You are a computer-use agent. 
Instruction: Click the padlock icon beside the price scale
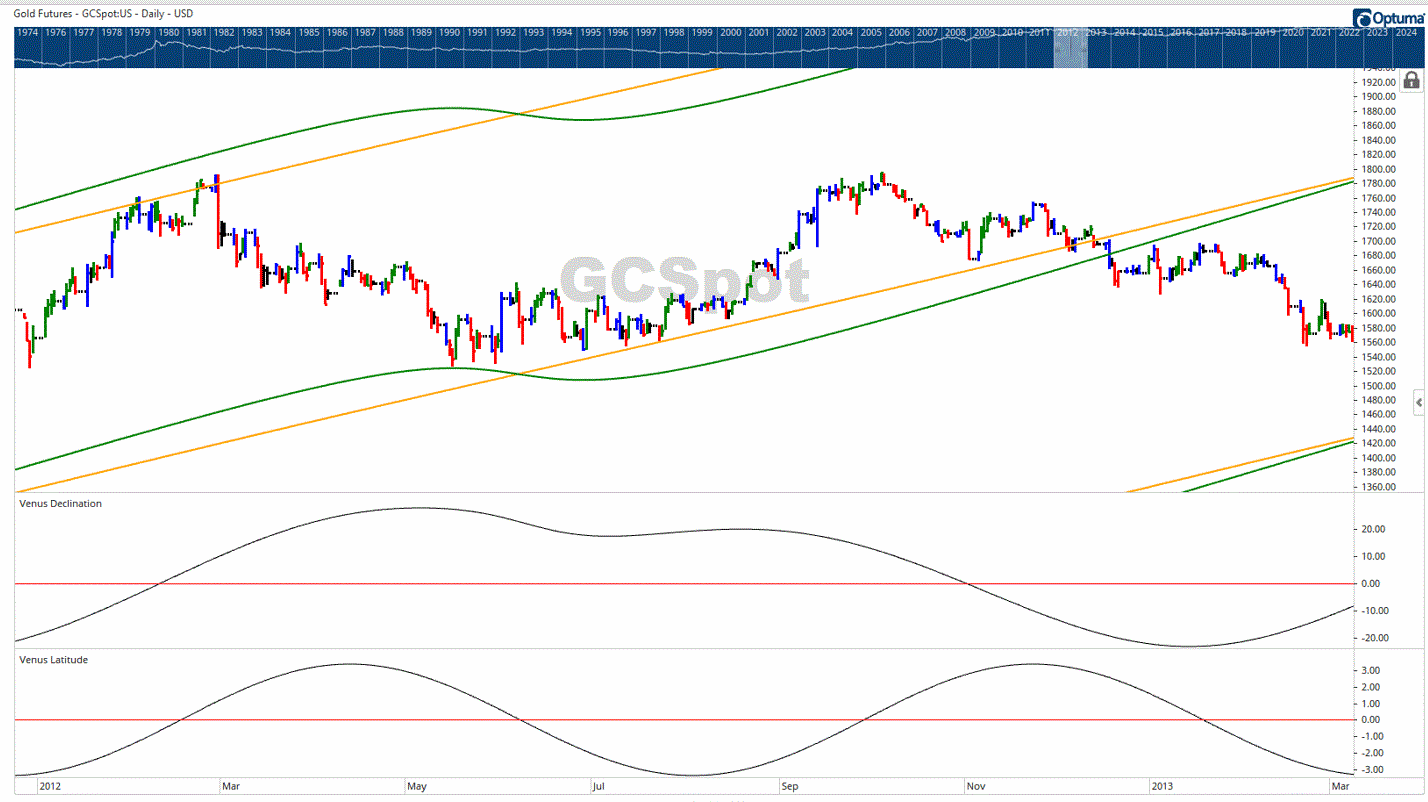(1412, 80)
